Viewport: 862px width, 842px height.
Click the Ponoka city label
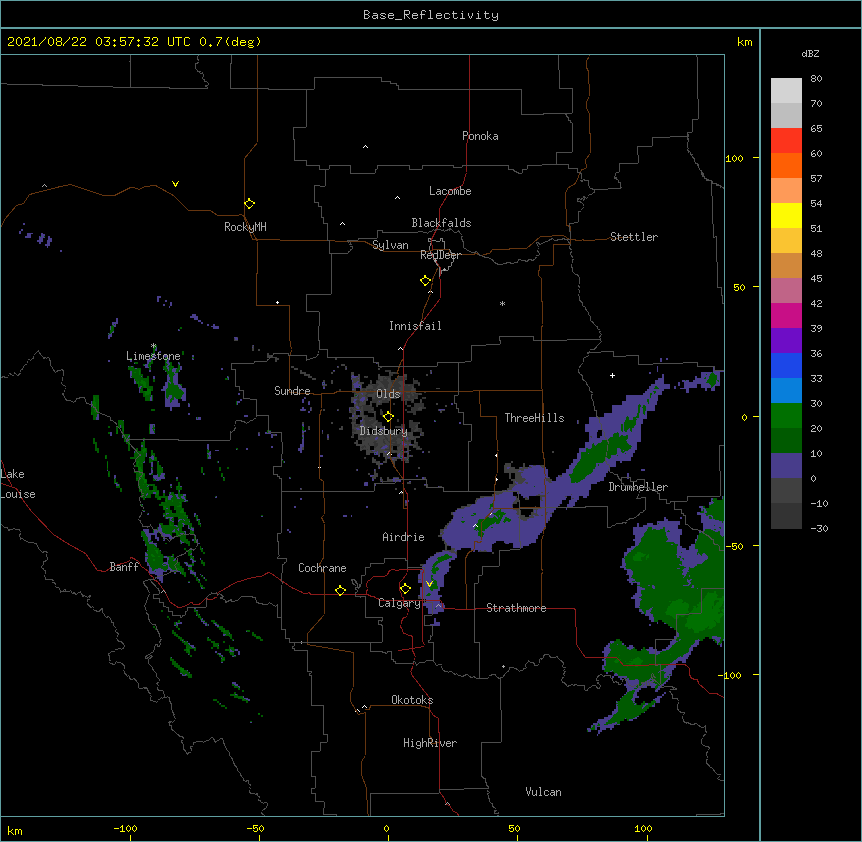tap(480, 136)
